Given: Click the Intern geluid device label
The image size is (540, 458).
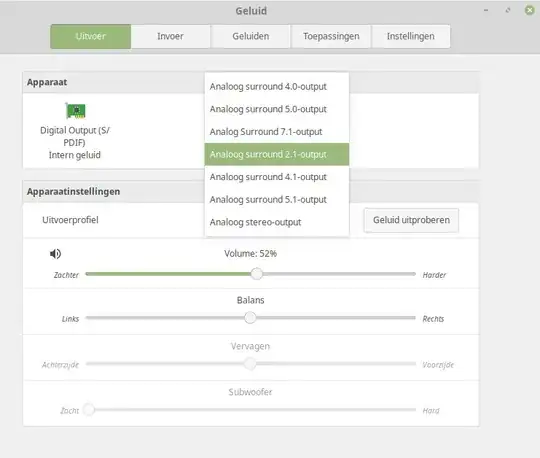Looking at the screenshot, I should (x=75, y=155).
